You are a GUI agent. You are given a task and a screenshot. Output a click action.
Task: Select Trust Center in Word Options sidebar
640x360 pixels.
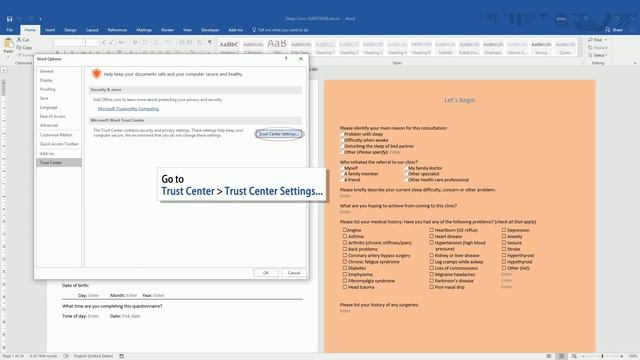[x=59, y=162]
